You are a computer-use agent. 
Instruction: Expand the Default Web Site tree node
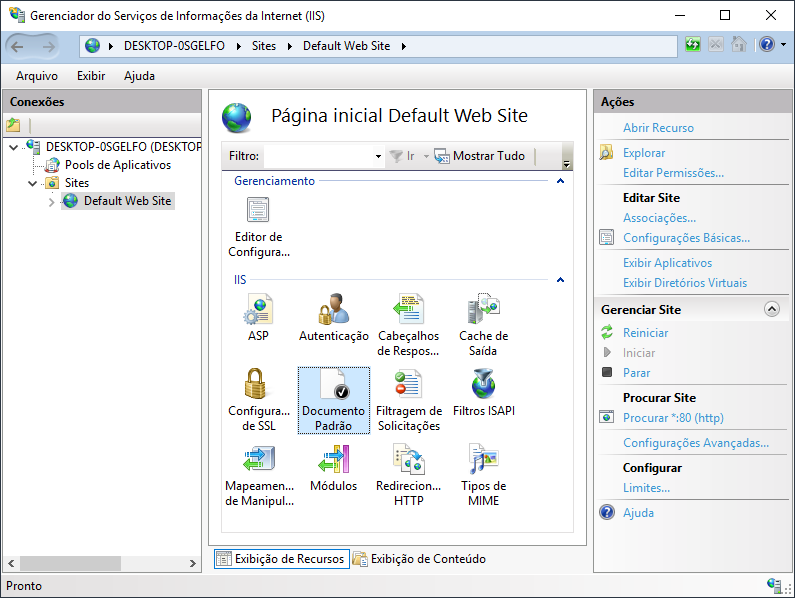52,202
